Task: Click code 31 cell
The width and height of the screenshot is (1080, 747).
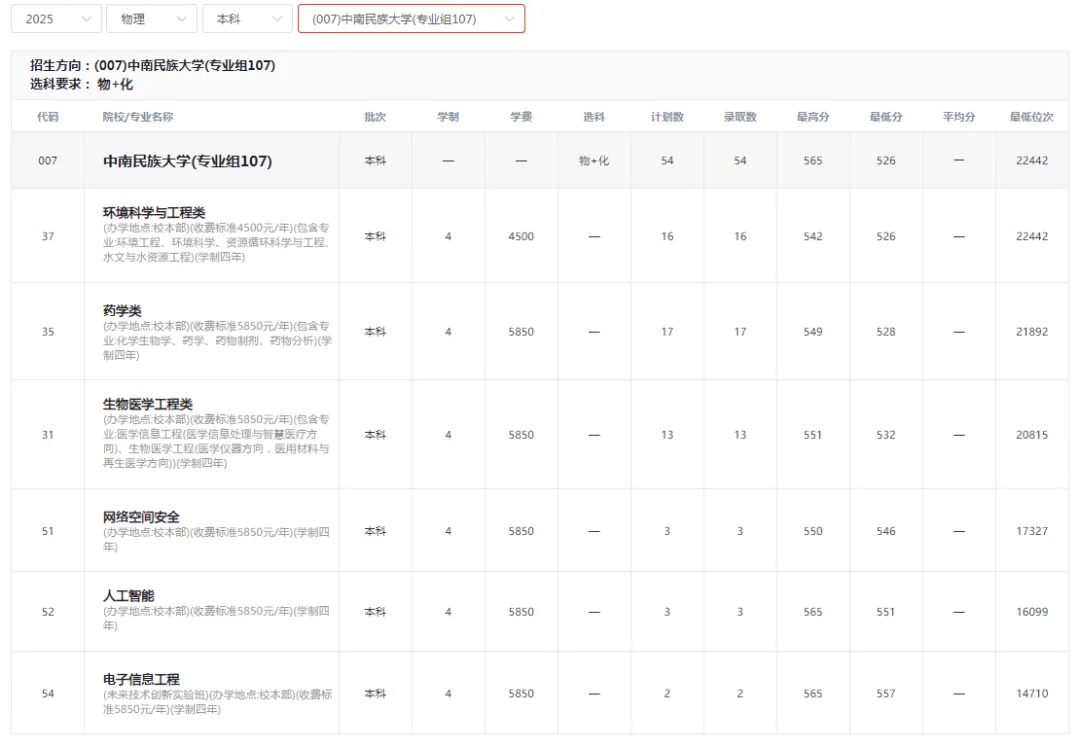Action: pos(48,435)
